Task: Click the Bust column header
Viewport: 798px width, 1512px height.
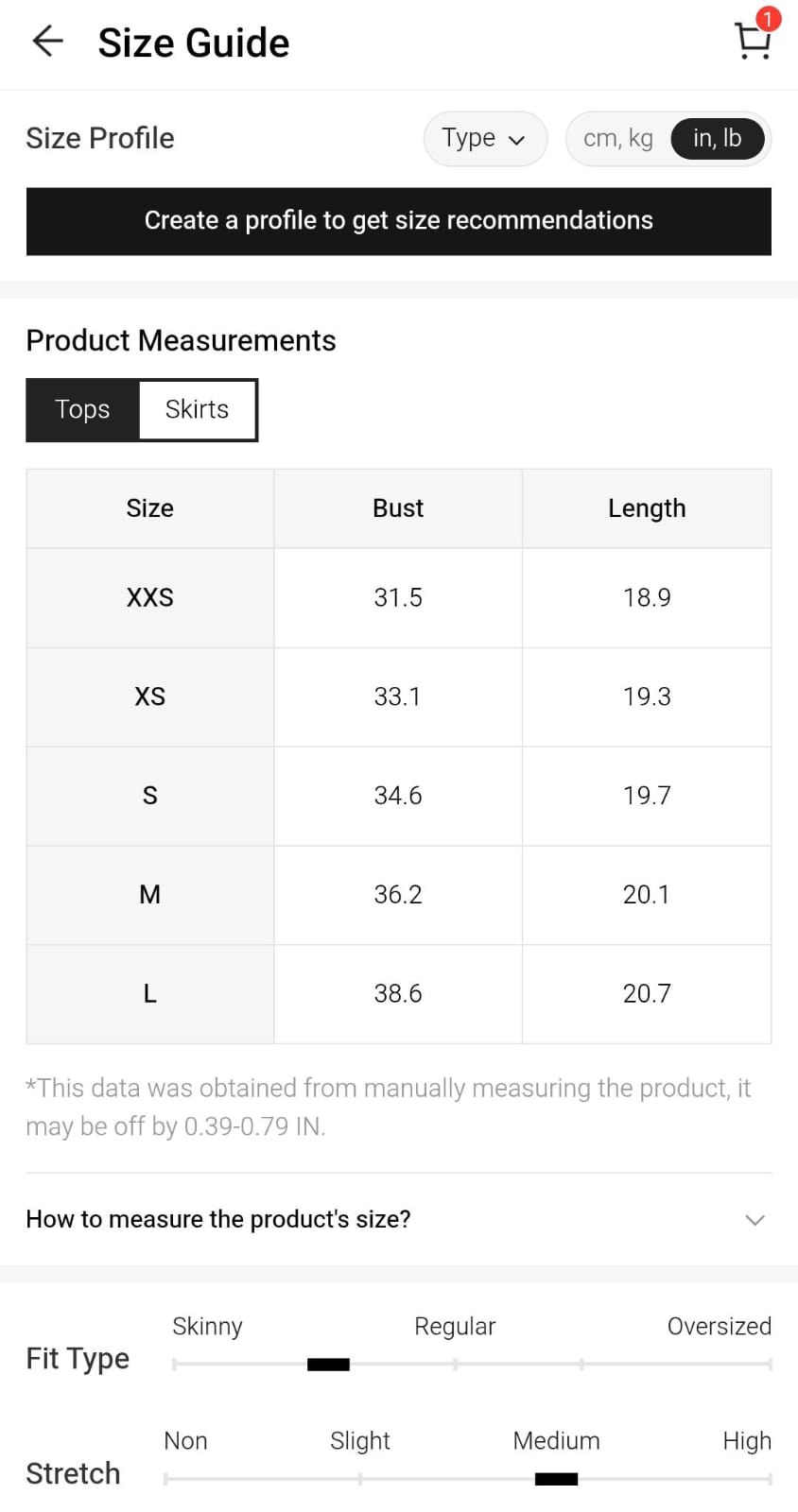Action: click(x=397, y=508)
